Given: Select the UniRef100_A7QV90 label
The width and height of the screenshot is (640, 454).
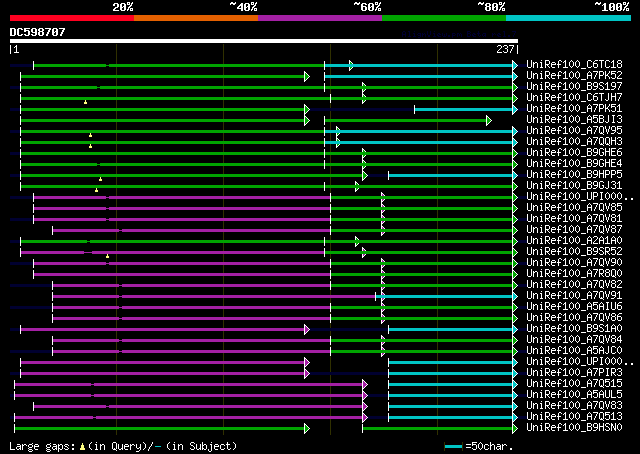Looking at the screenshot, I should [x=574, y=263].
